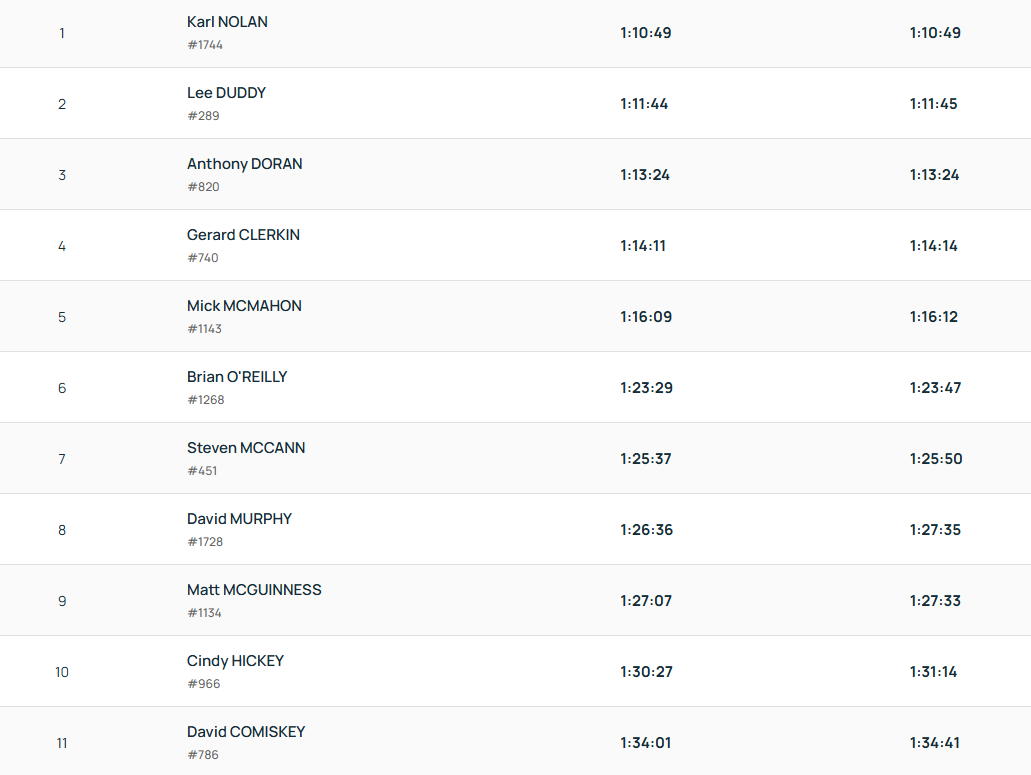
Task: Click bib number #786
Action: point(203,755)
